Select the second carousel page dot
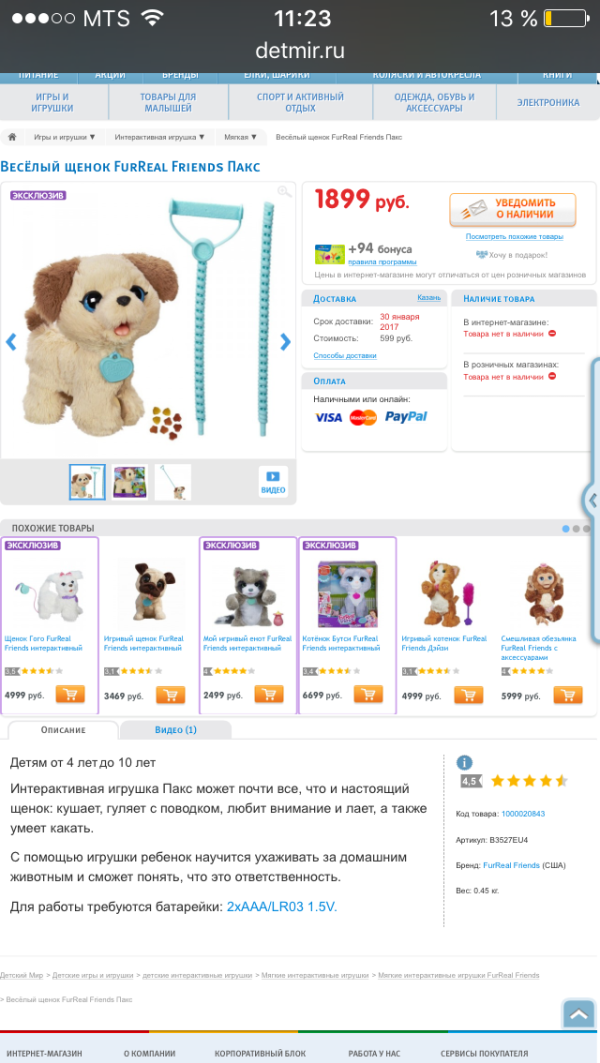 [x=576, y=529]
